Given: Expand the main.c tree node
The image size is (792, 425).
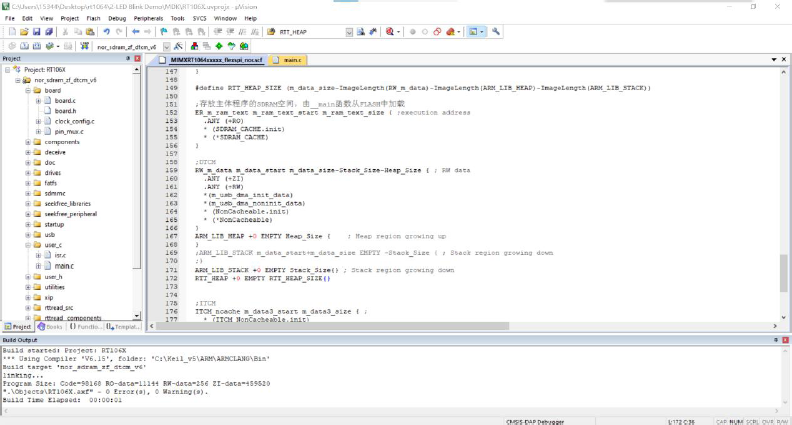Looking at the screenshot, I should click(38, 266).
